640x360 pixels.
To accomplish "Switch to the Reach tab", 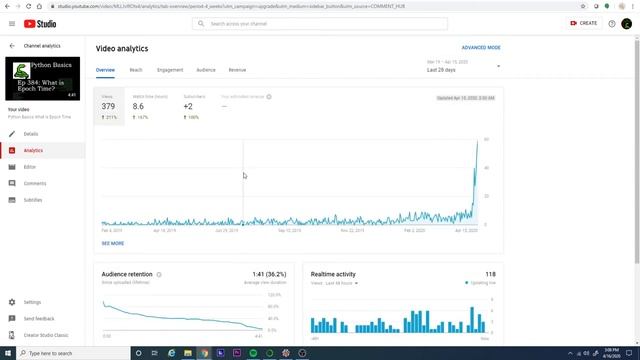I will click(136, 70).
